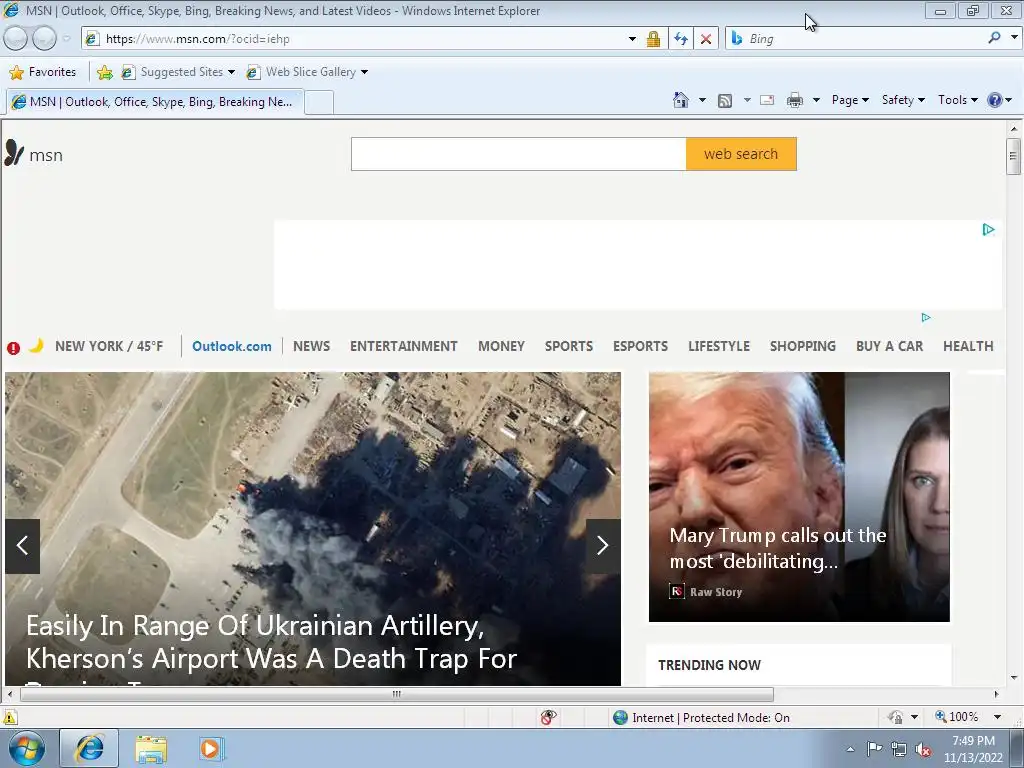
Task: Go to the previous carousel slide
Action: (x=23, y=546)
